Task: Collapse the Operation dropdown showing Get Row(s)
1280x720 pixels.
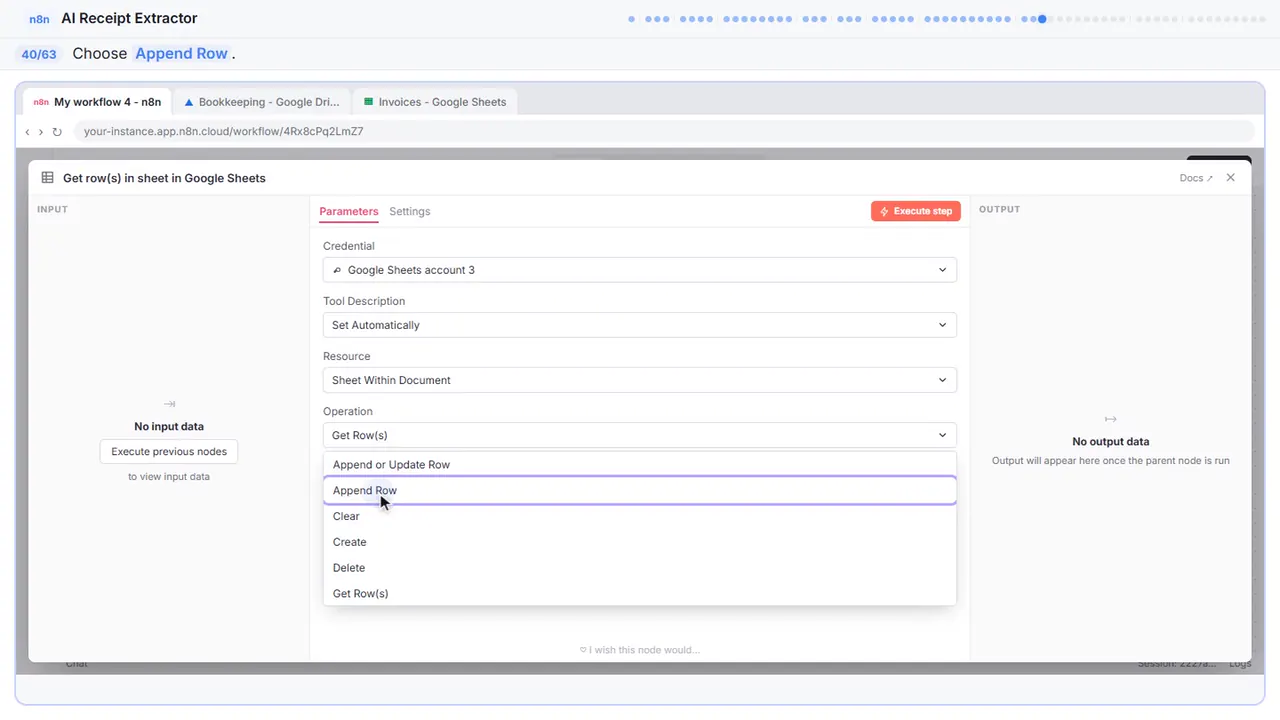Action: [640, 435]
